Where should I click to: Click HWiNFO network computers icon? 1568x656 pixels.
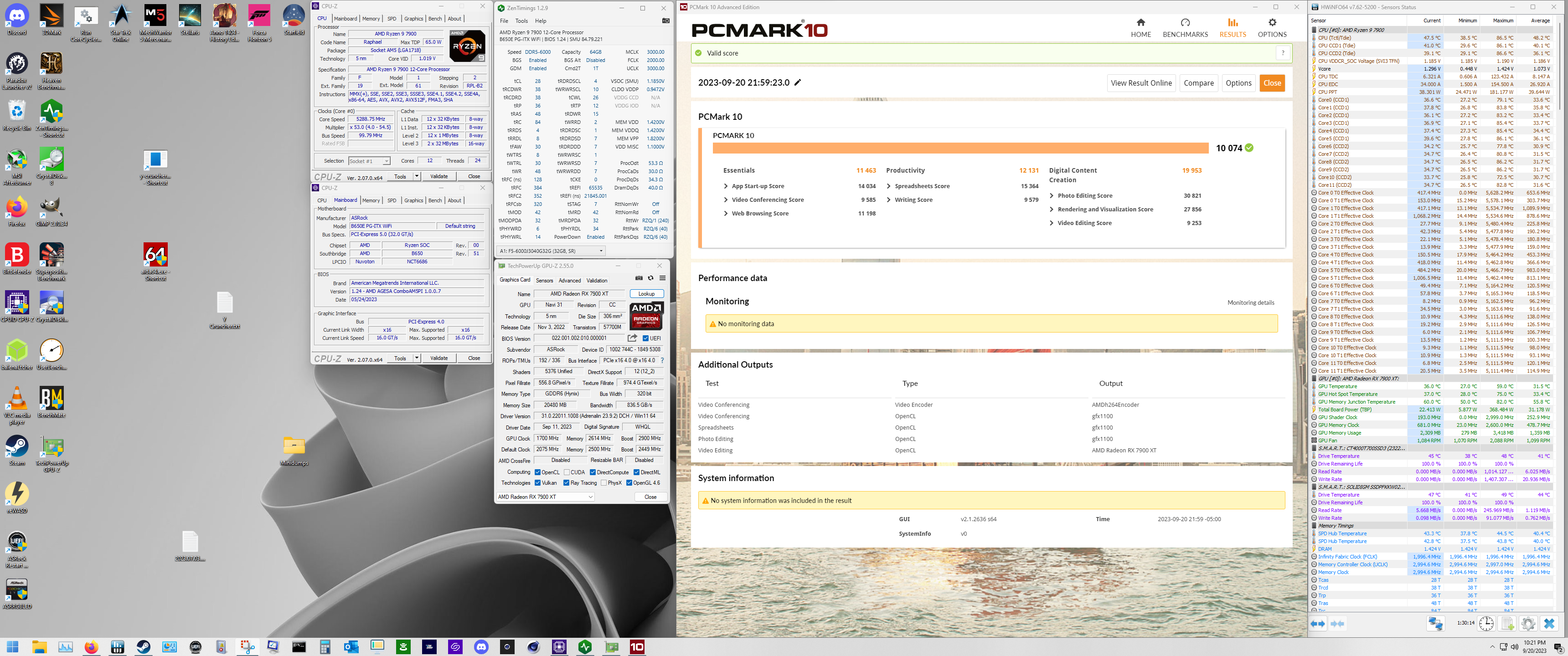pos(1435,624)
